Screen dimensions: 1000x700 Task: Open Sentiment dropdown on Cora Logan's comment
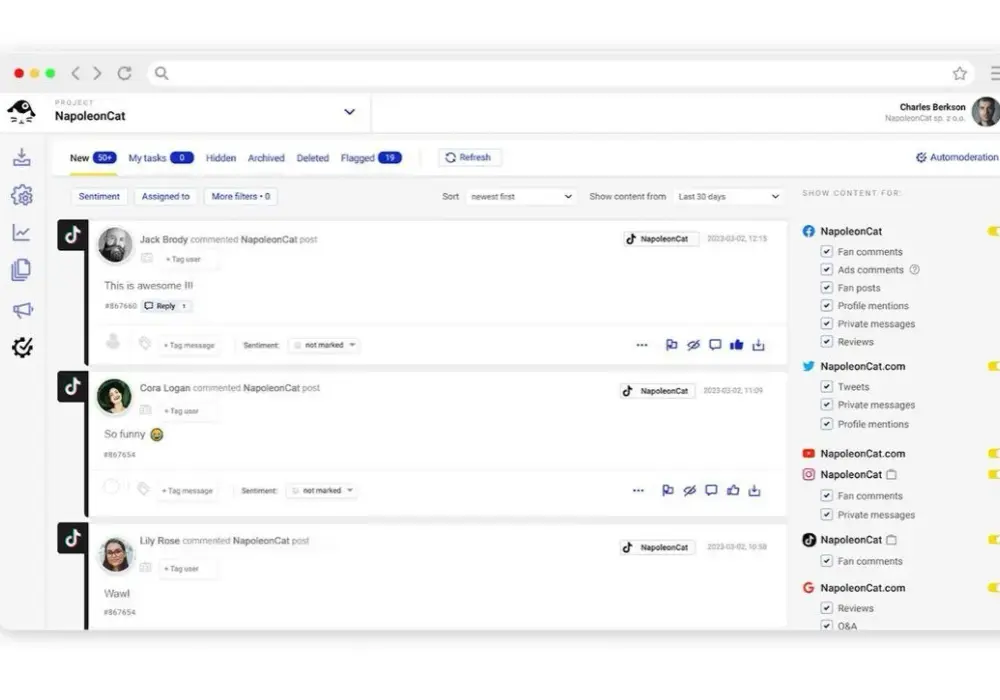pyautogui.click(x=323, y=490)
